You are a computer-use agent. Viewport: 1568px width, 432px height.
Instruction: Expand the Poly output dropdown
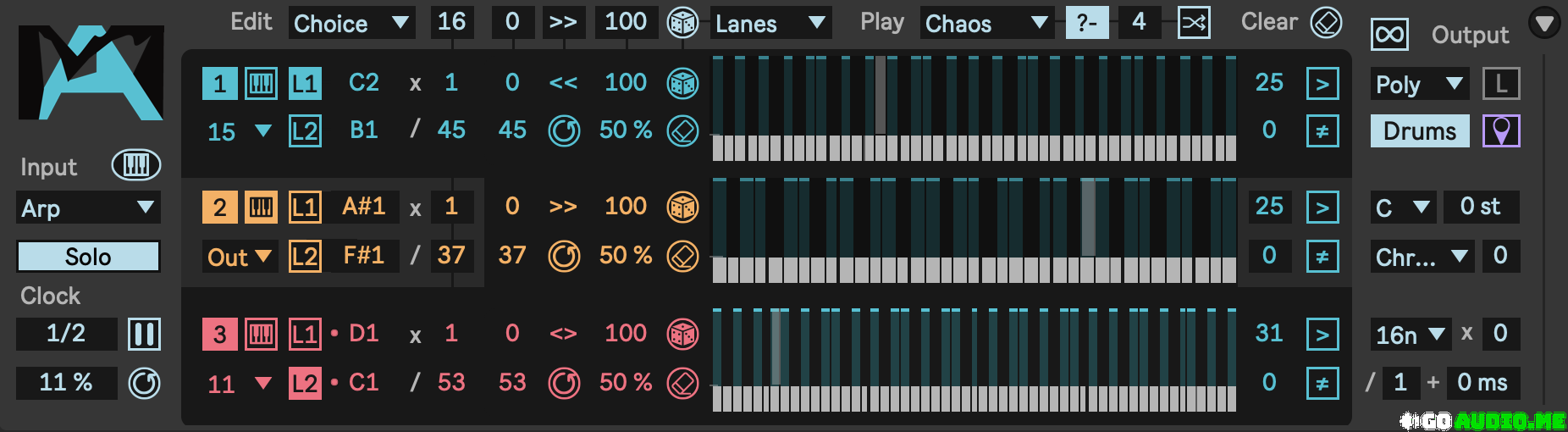[x=1419, y=84]
